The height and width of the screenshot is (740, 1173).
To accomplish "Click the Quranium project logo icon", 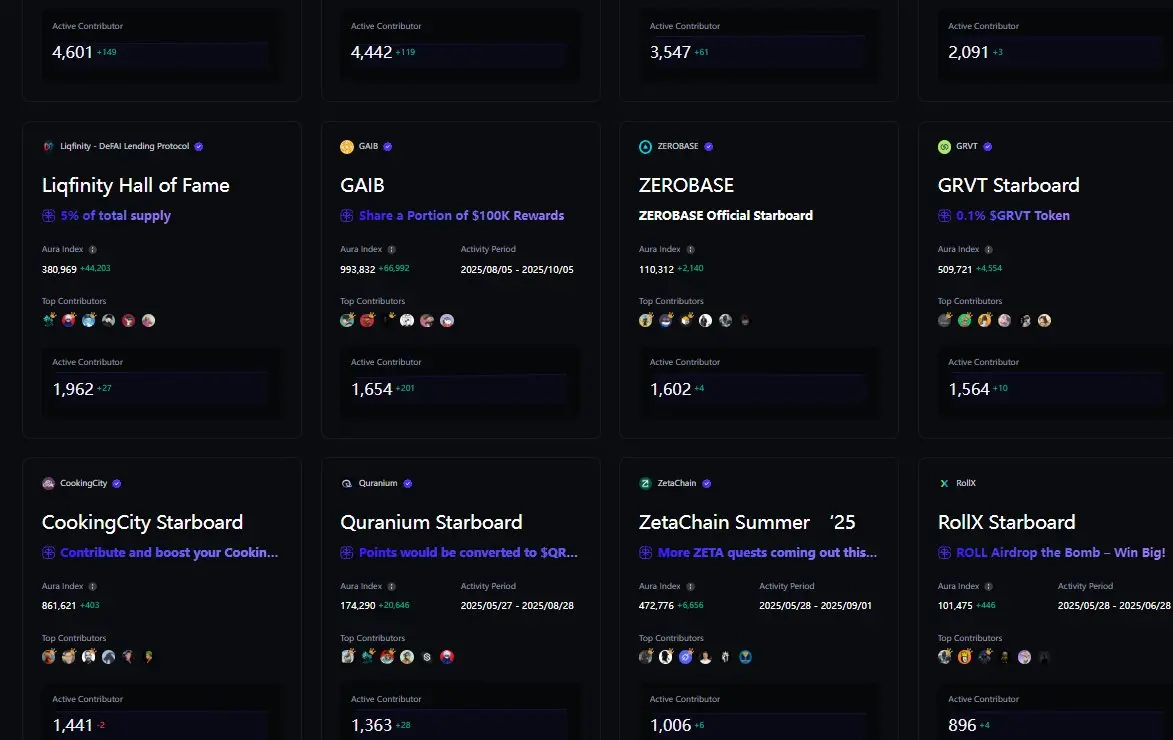I will [x=347, y=483].
